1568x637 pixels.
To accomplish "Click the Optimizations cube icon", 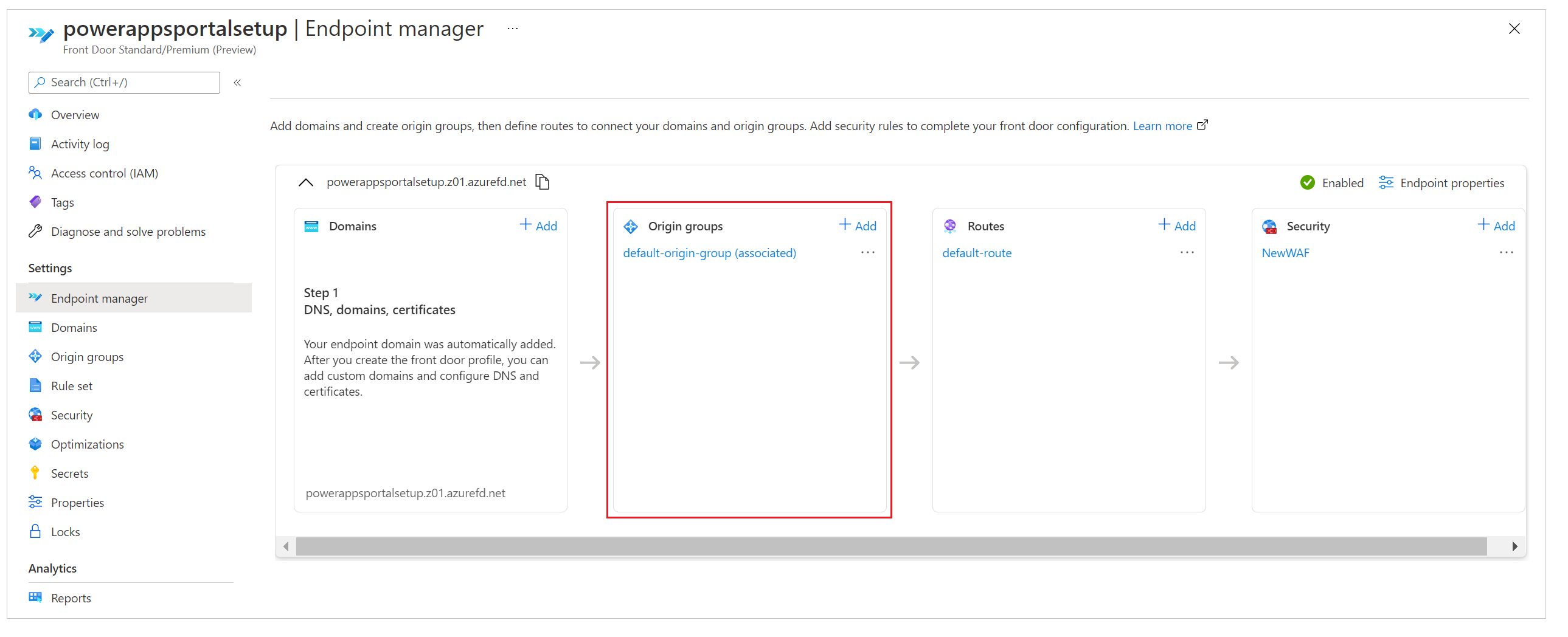I will [35, 444].
